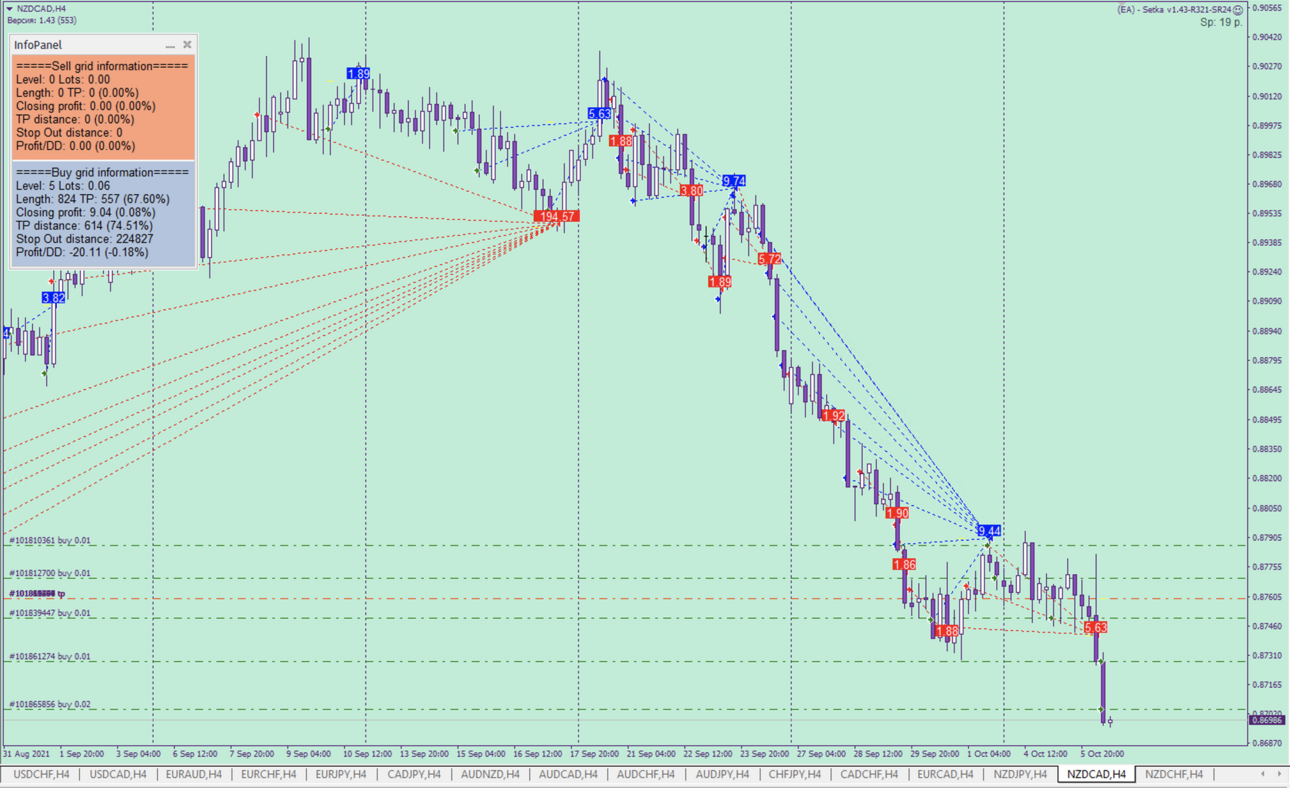Click the '31 Aug 2021' time axis label
The height and width of the screenshot is (788, 1290).
point(26,753)
